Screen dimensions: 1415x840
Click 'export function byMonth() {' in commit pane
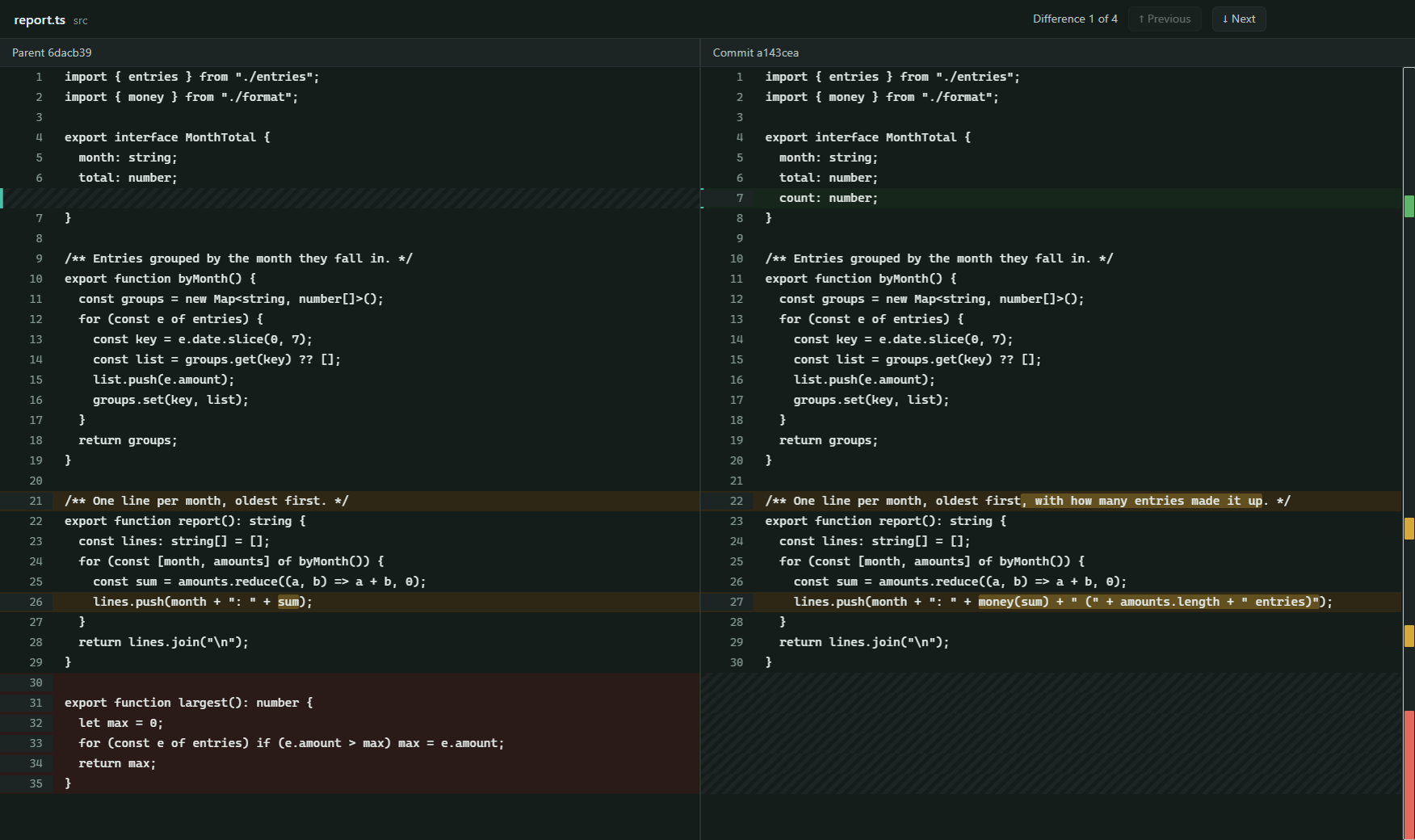coord(861,279)
